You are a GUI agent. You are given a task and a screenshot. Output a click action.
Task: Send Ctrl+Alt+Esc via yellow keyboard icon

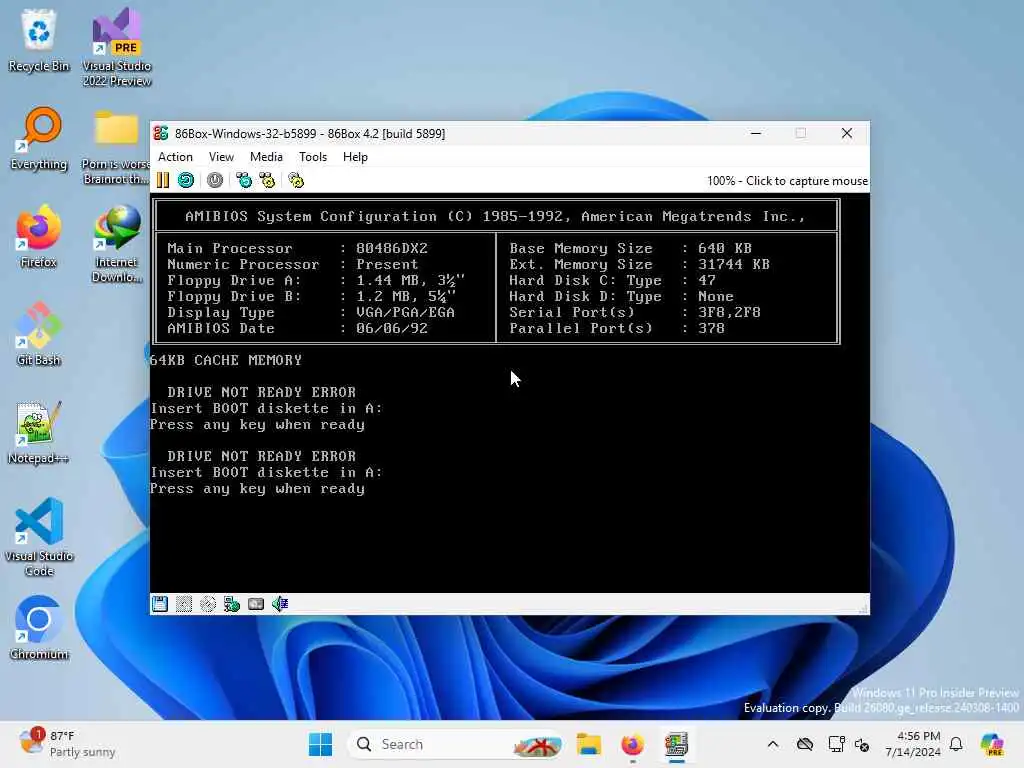coord(267,180)
